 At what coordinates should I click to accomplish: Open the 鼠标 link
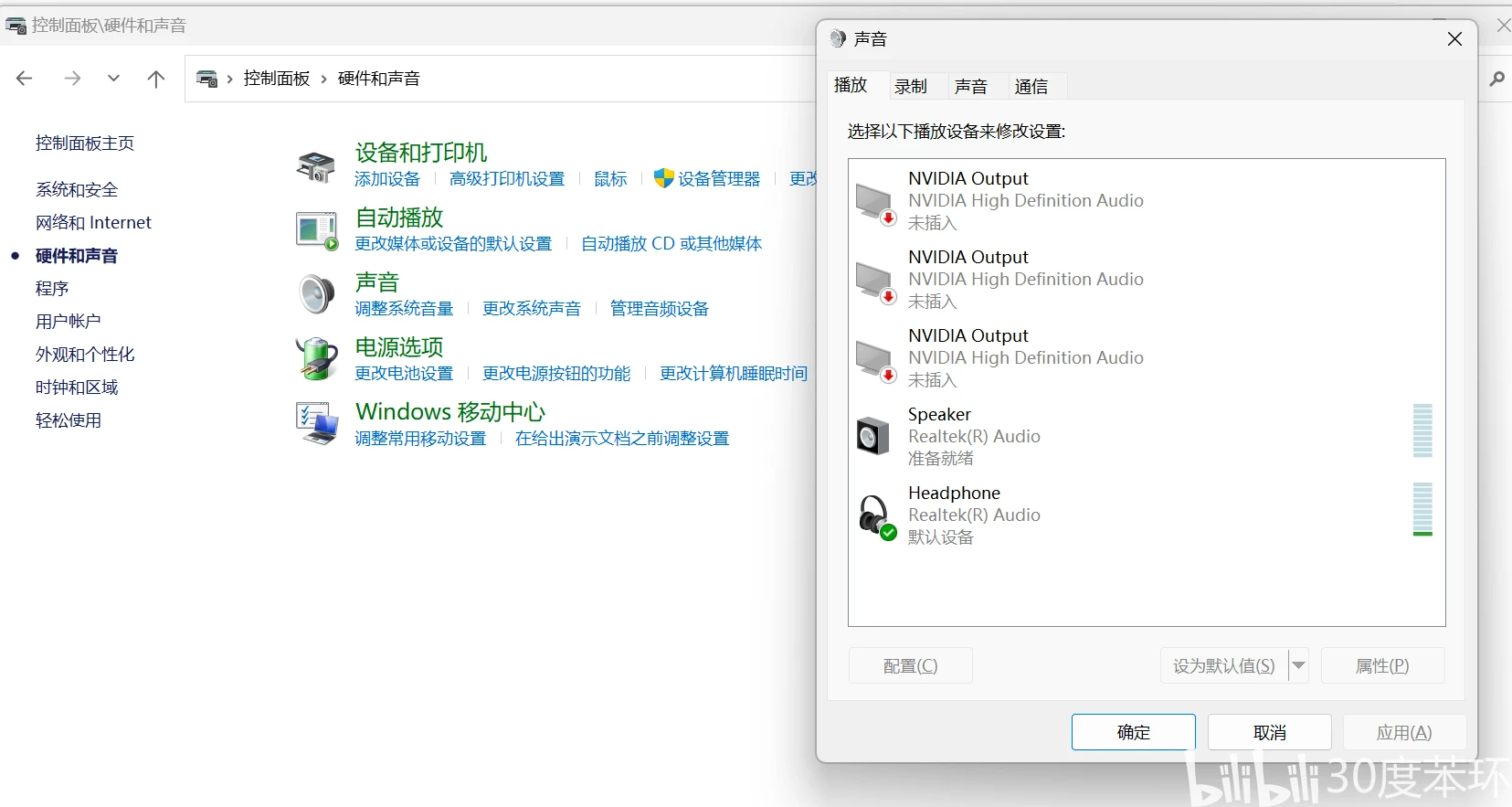pyautogui.click(x=610, y=179)
